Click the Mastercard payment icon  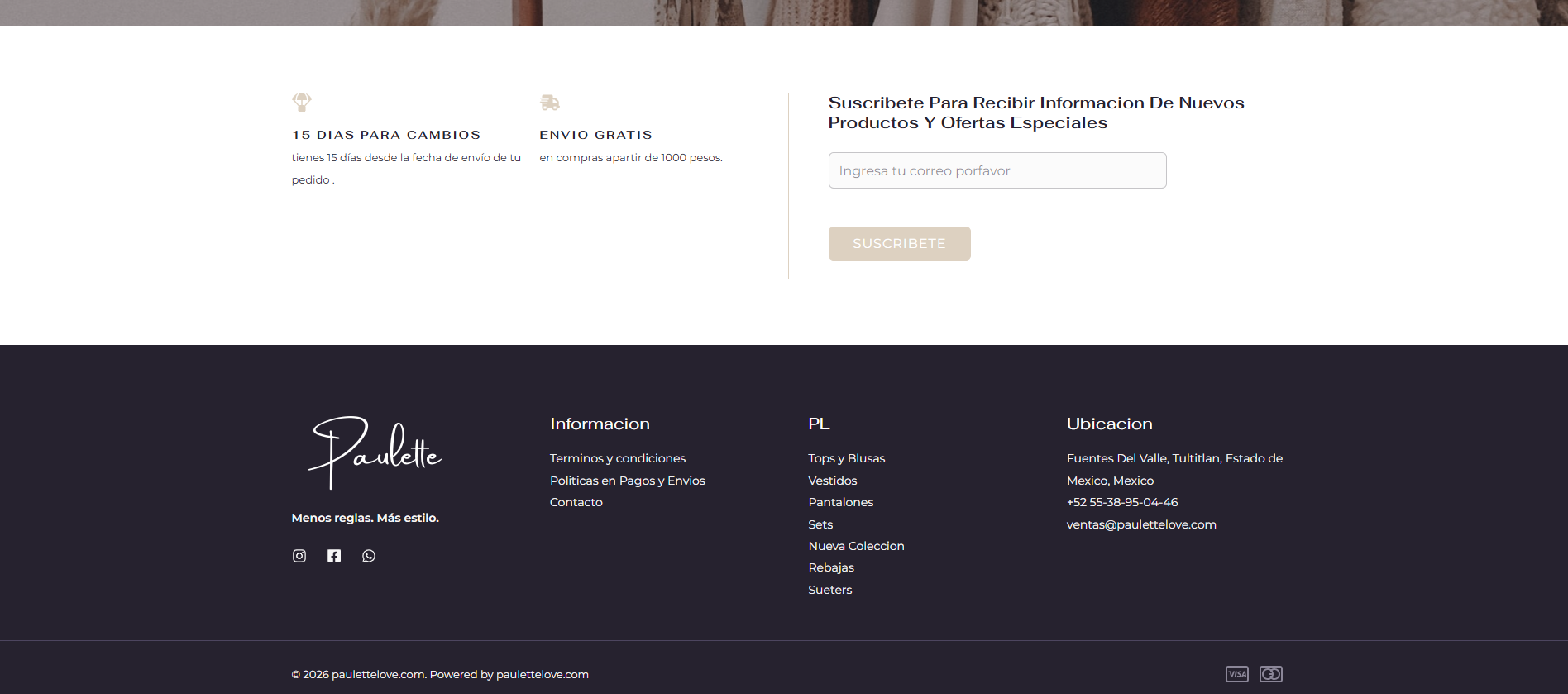pos(1271,674)
